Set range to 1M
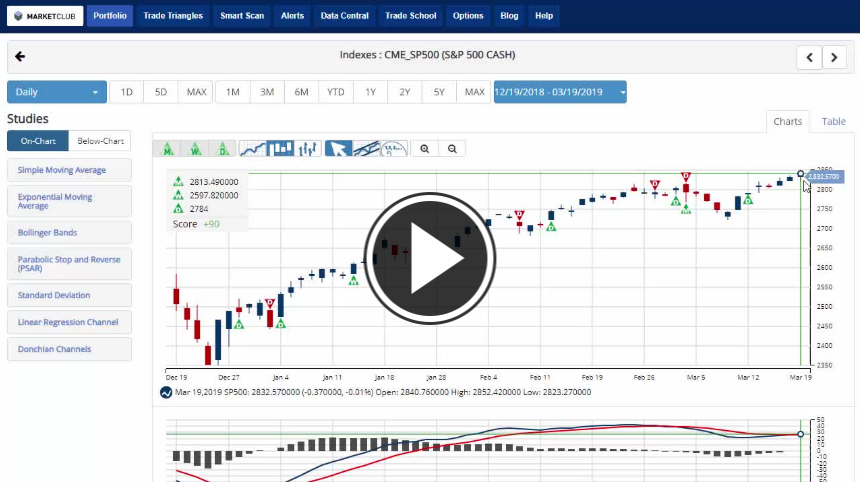This screenshot has height=482, width=860. (x=233, y=92)
